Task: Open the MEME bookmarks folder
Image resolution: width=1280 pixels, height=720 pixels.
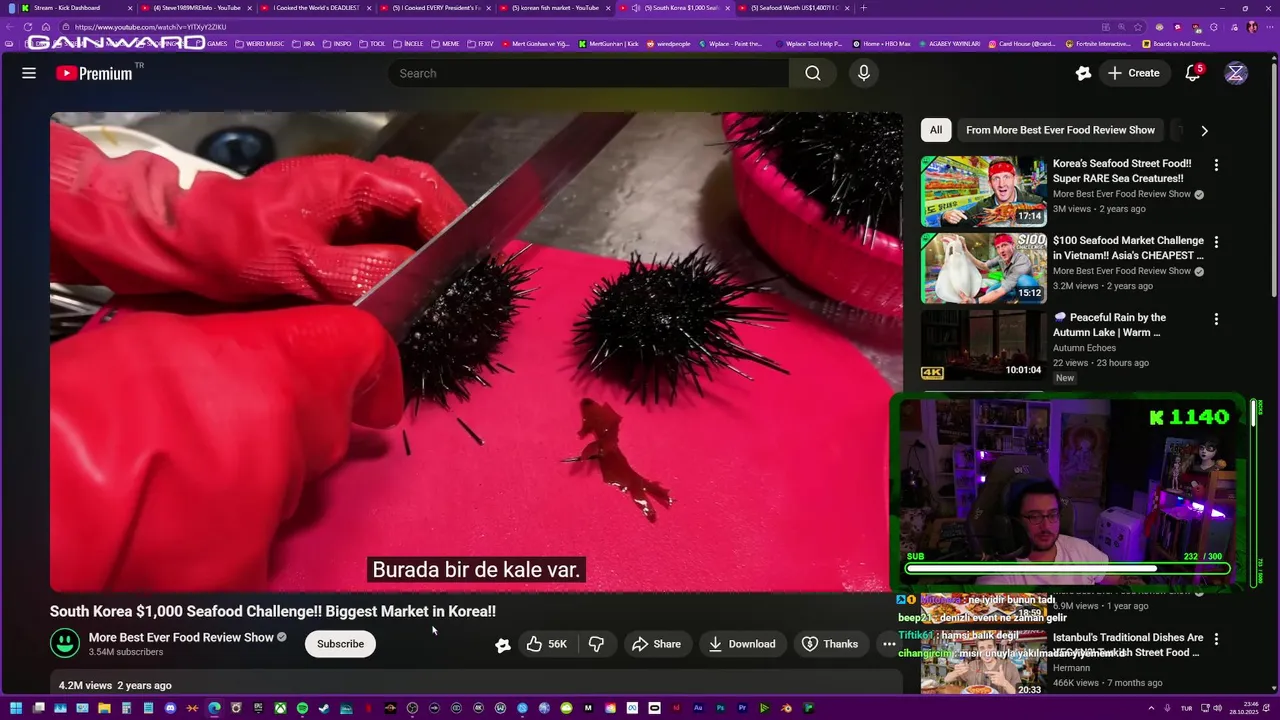Action: (x=444, y=44)
